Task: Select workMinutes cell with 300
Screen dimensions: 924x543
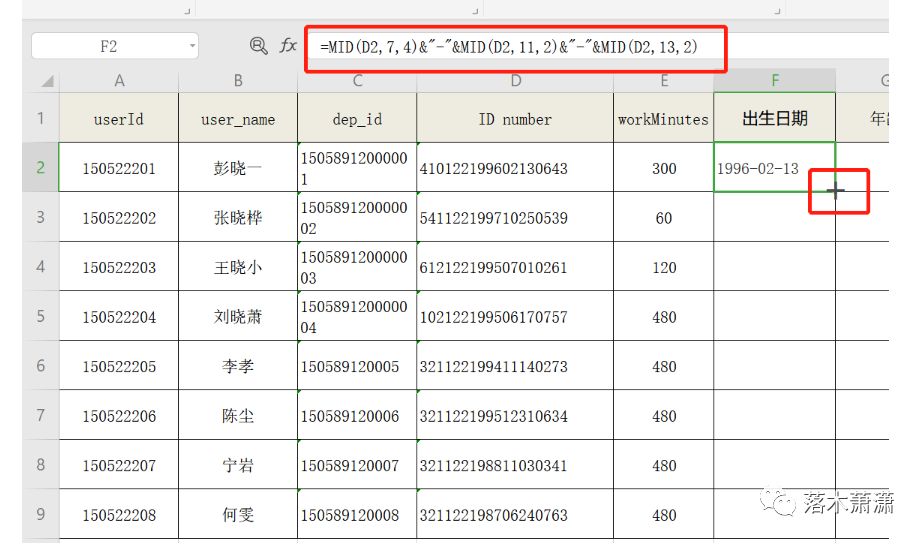Action: (x=664, y=168)
